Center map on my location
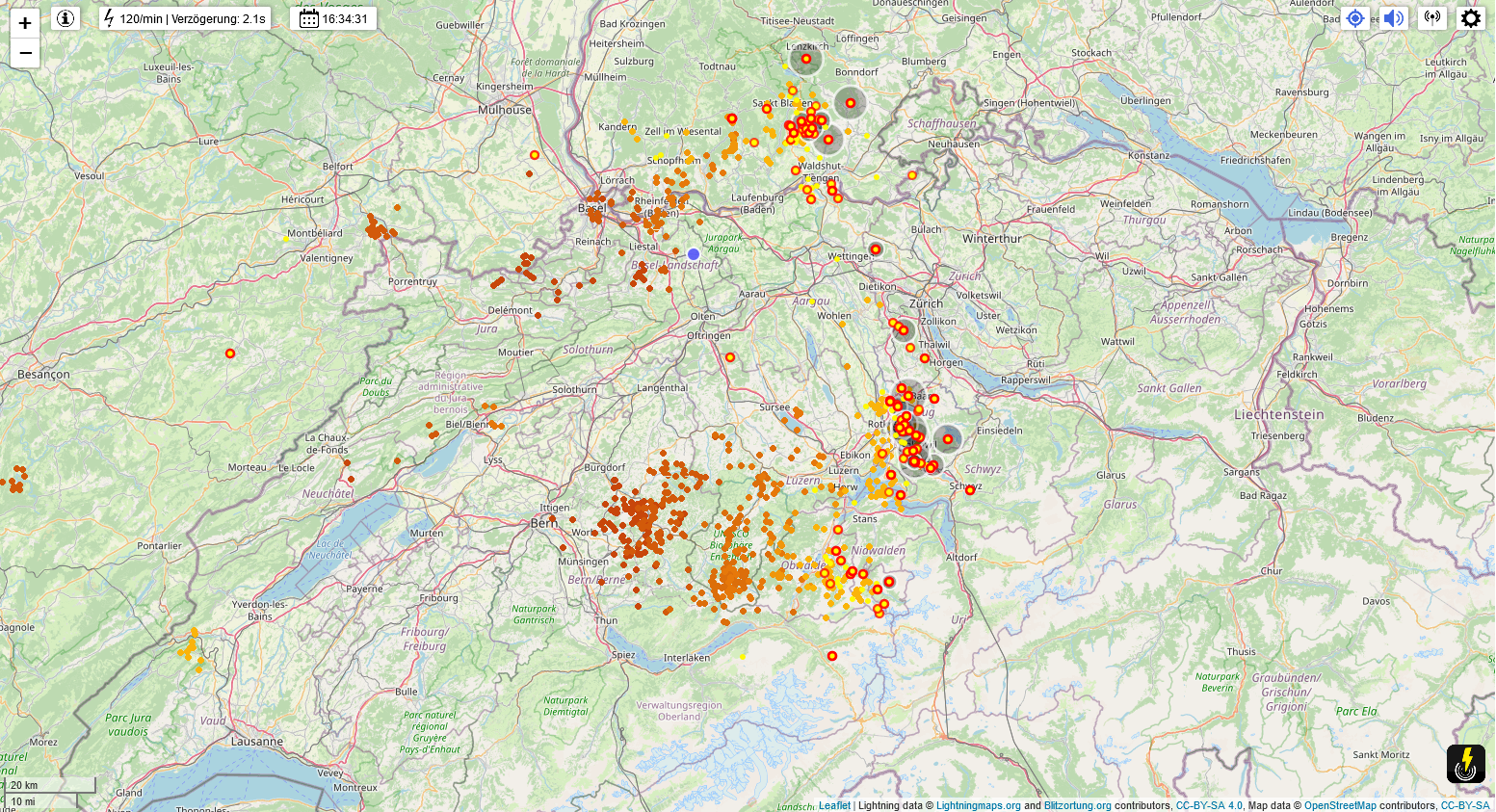Viewport: 1496px width, 812px height. coord(1355,18)
